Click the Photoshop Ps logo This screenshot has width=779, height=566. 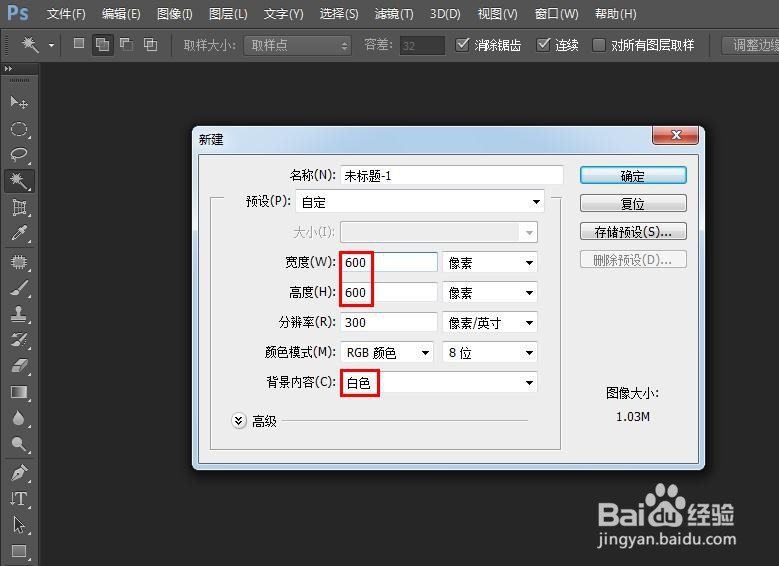18,13
